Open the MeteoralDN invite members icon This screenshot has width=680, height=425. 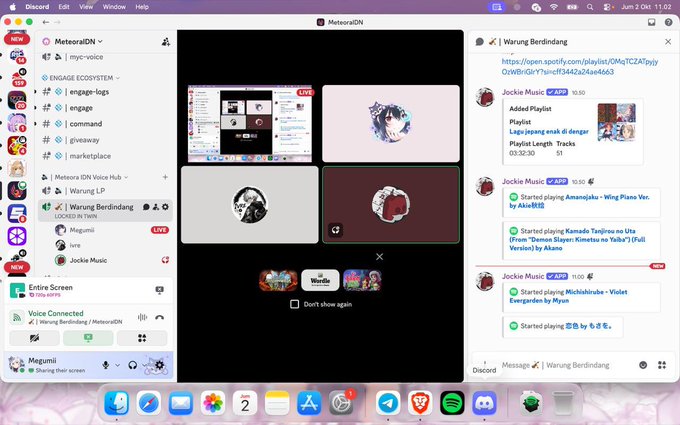point(166,42)
